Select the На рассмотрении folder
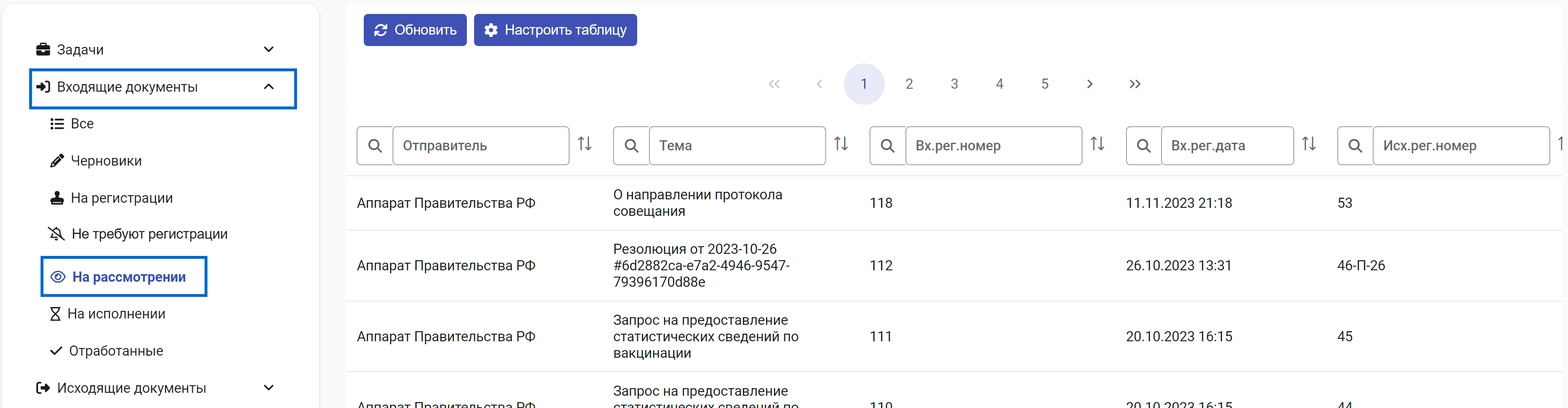Screen dimensions: 1568x408 (x=124, y=277)
